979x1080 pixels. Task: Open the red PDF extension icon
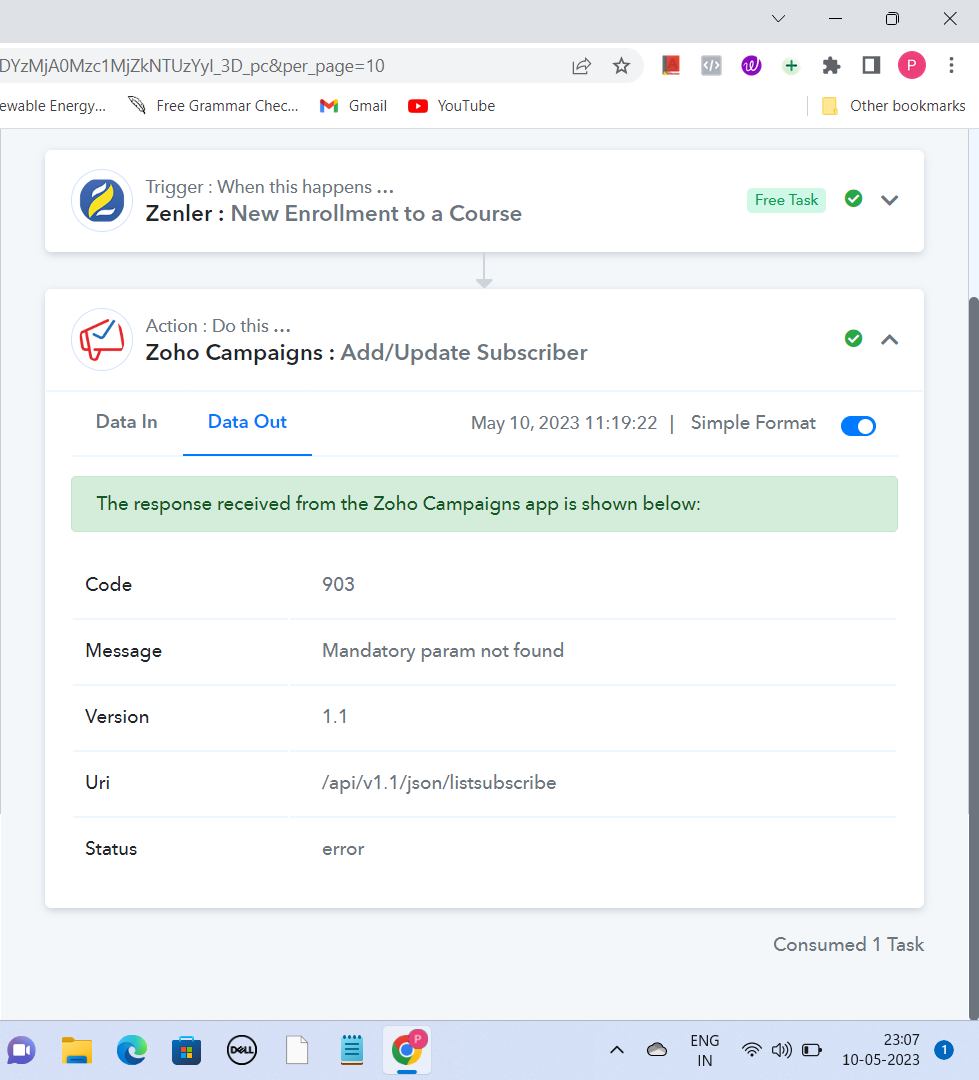[x=670, y=65]
